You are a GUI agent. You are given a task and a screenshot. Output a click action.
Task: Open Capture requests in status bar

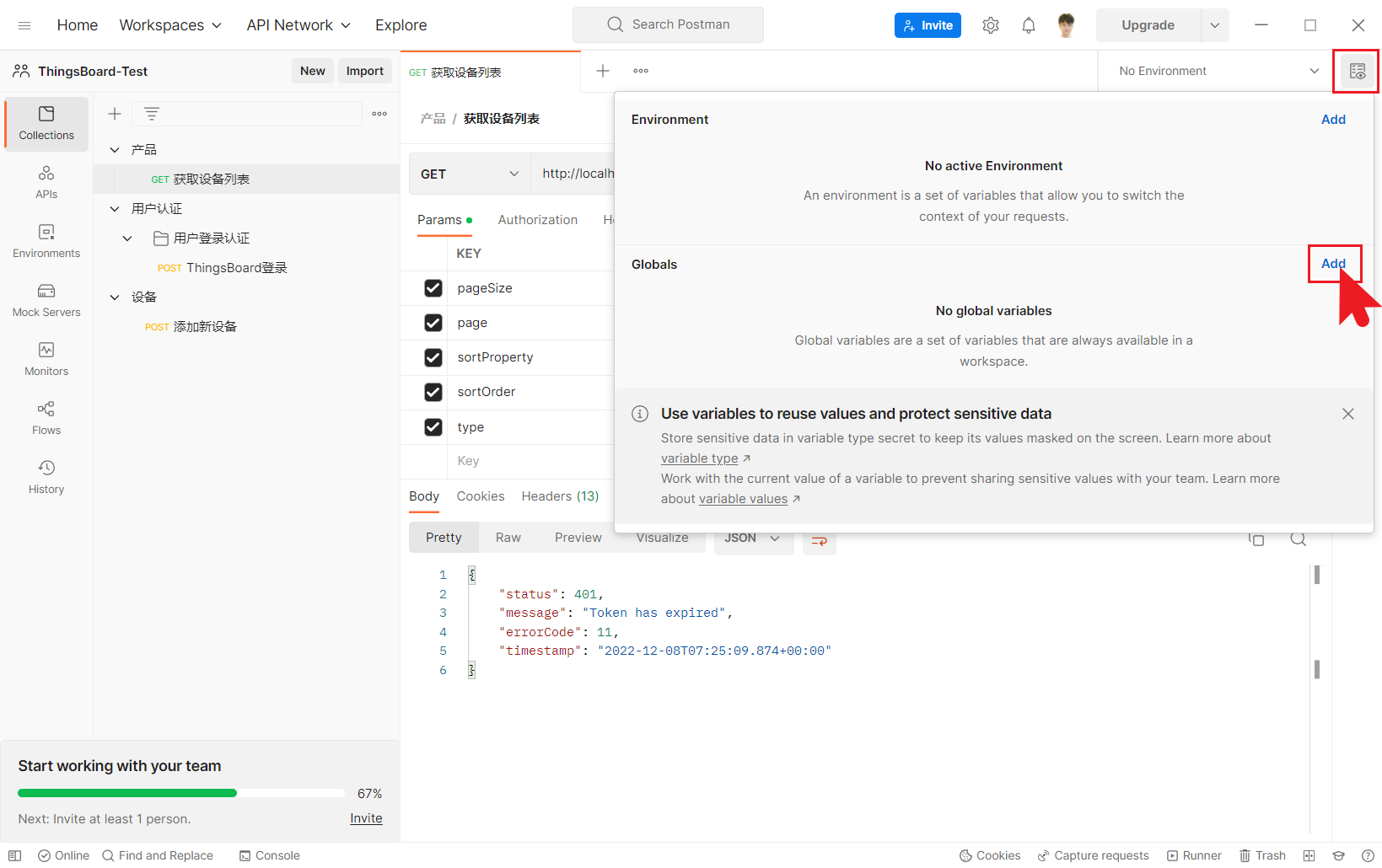coord(1093,855)
